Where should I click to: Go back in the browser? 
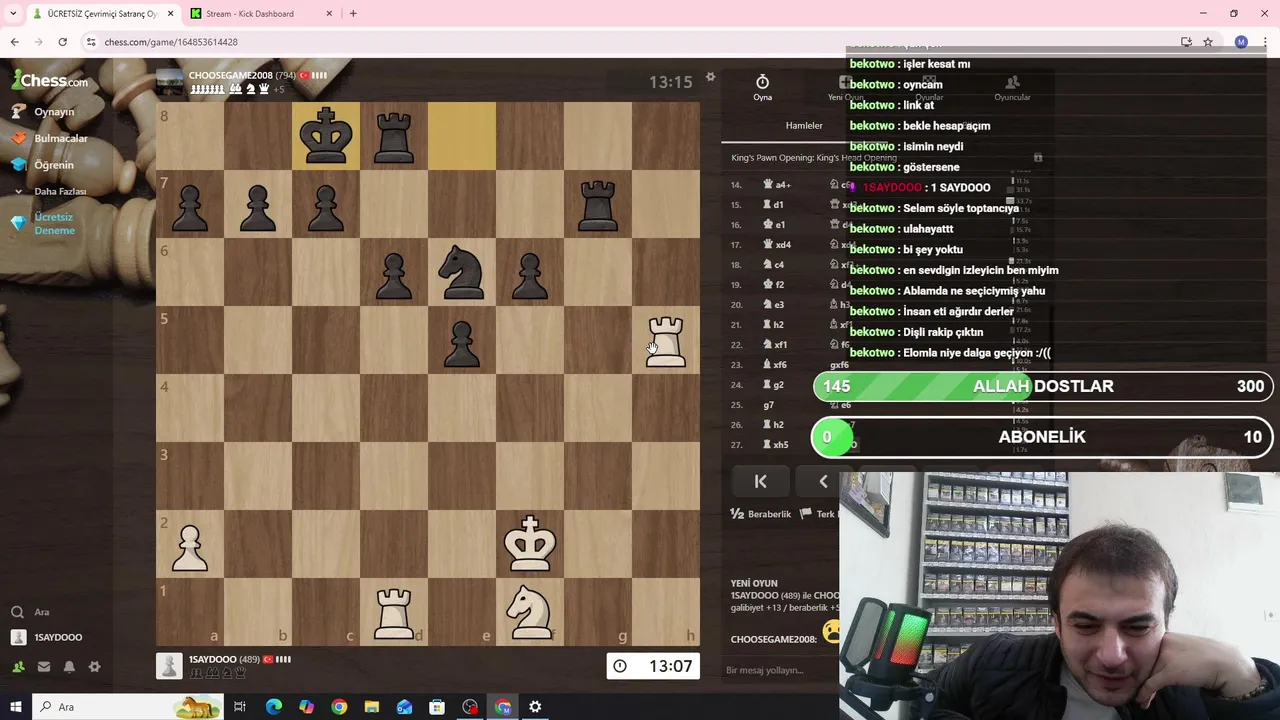[x=14, y=42]
